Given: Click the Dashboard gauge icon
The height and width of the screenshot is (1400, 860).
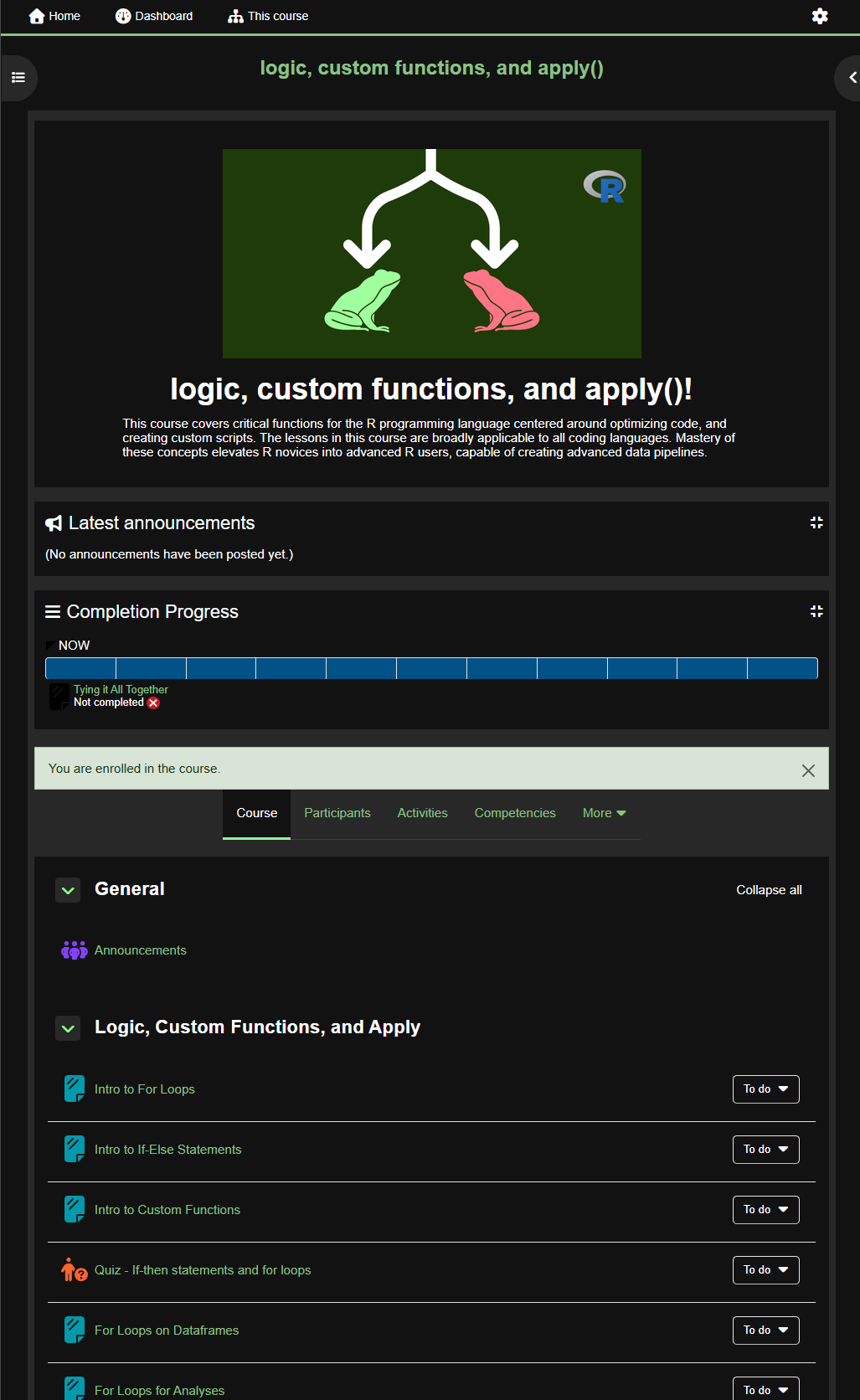Looking at the screenshot, I should point(123,16).
